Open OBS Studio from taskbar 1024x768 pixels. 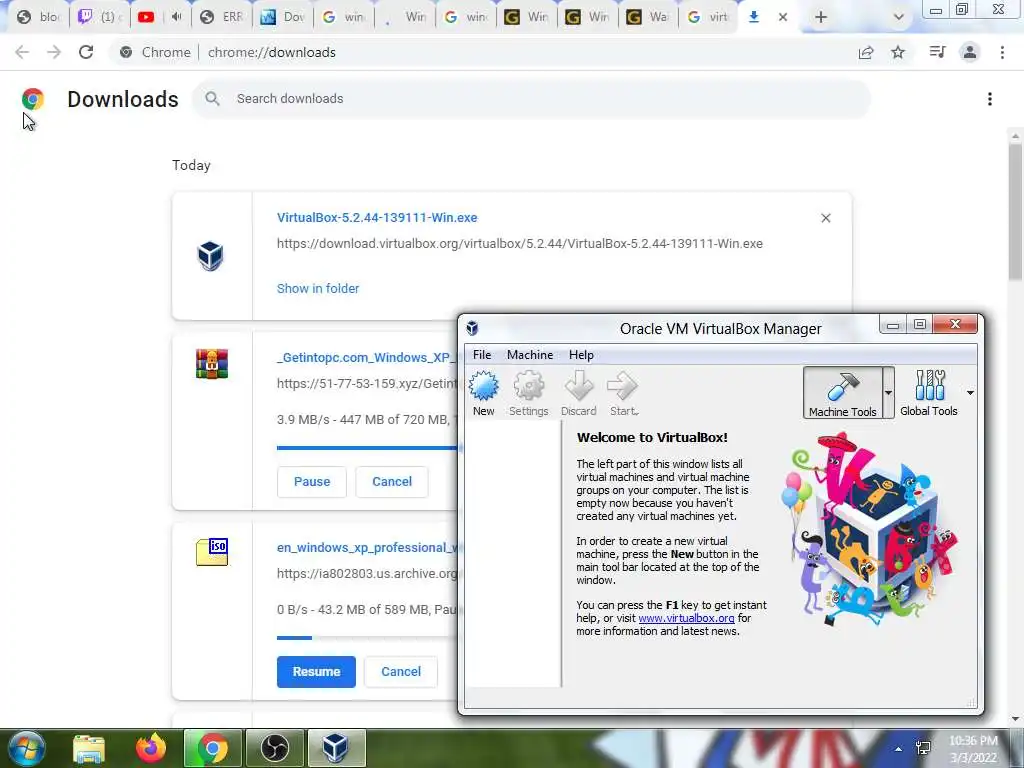pos(275,748)
